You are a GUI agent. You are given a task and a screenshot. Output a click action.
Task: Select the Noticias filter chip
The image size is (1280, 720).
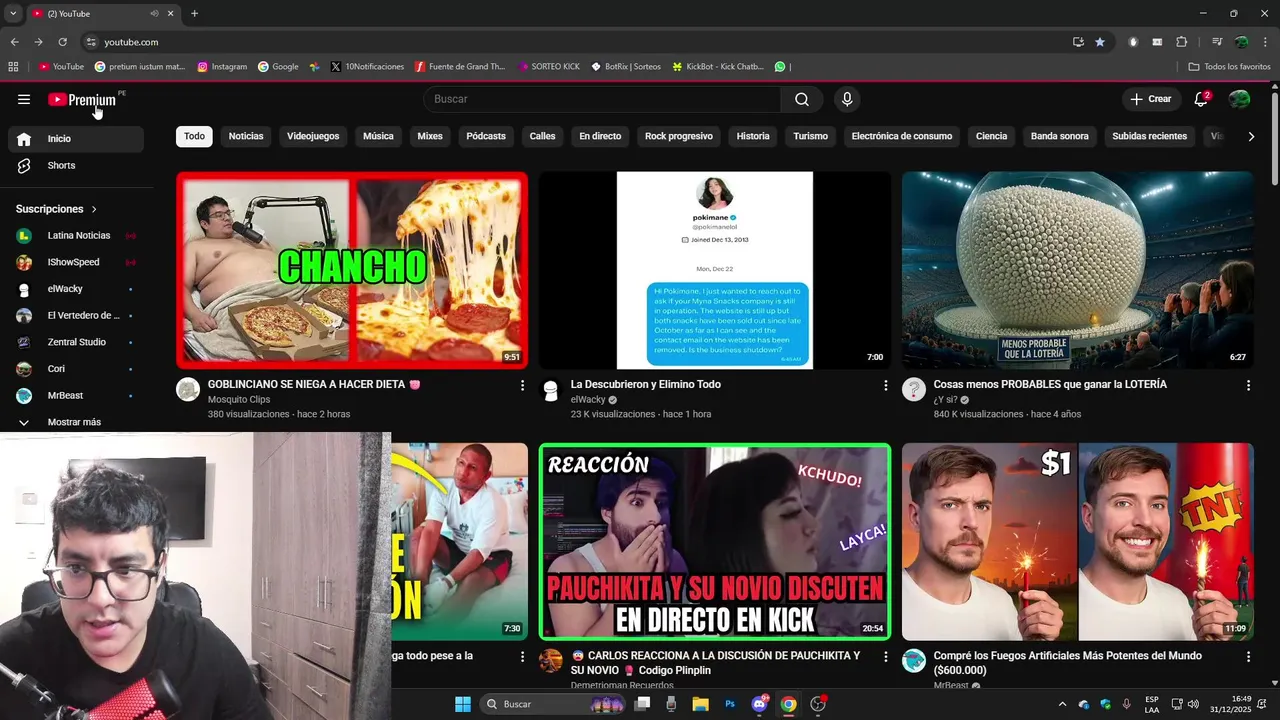click(x=246, y=136)
